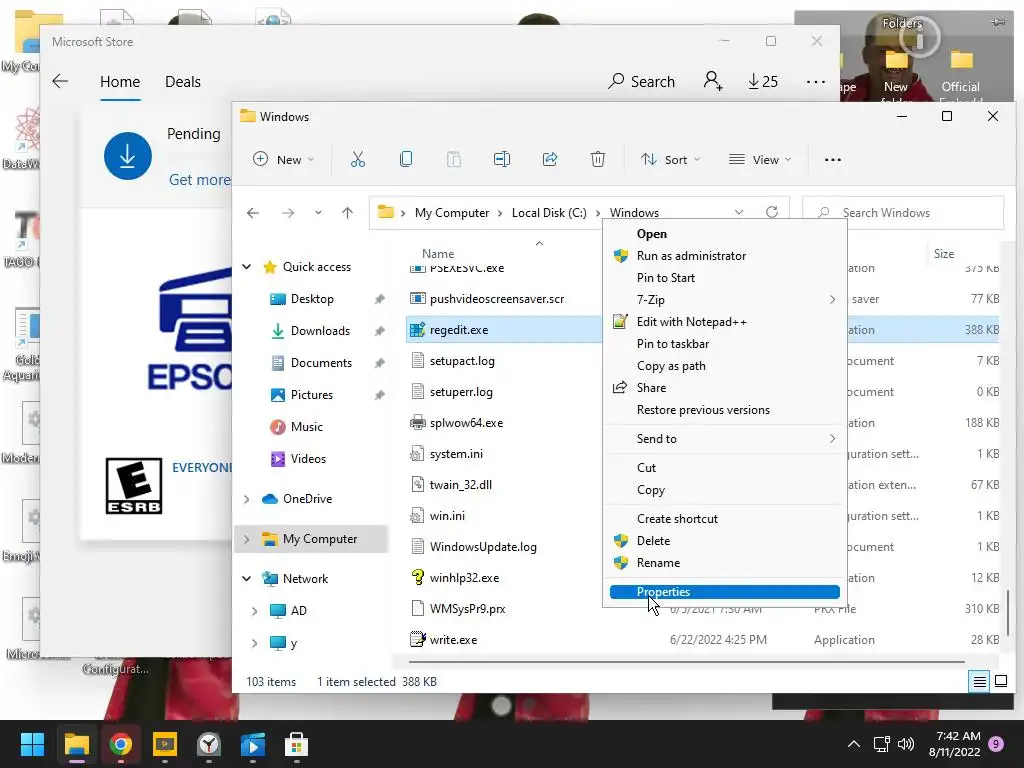
Task: Open Microsoft Store taskbar icon
Action: (296, 744)
